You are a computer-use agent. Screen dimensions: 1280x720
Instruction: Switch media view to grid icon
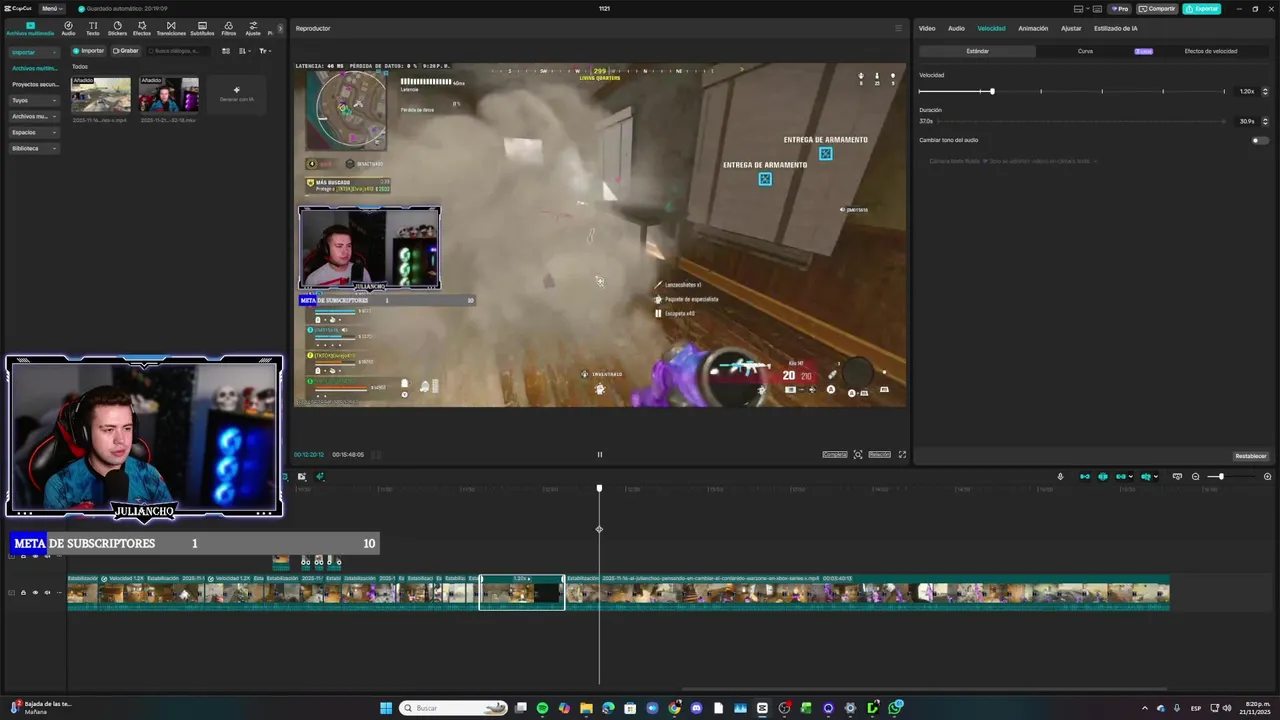226,51
